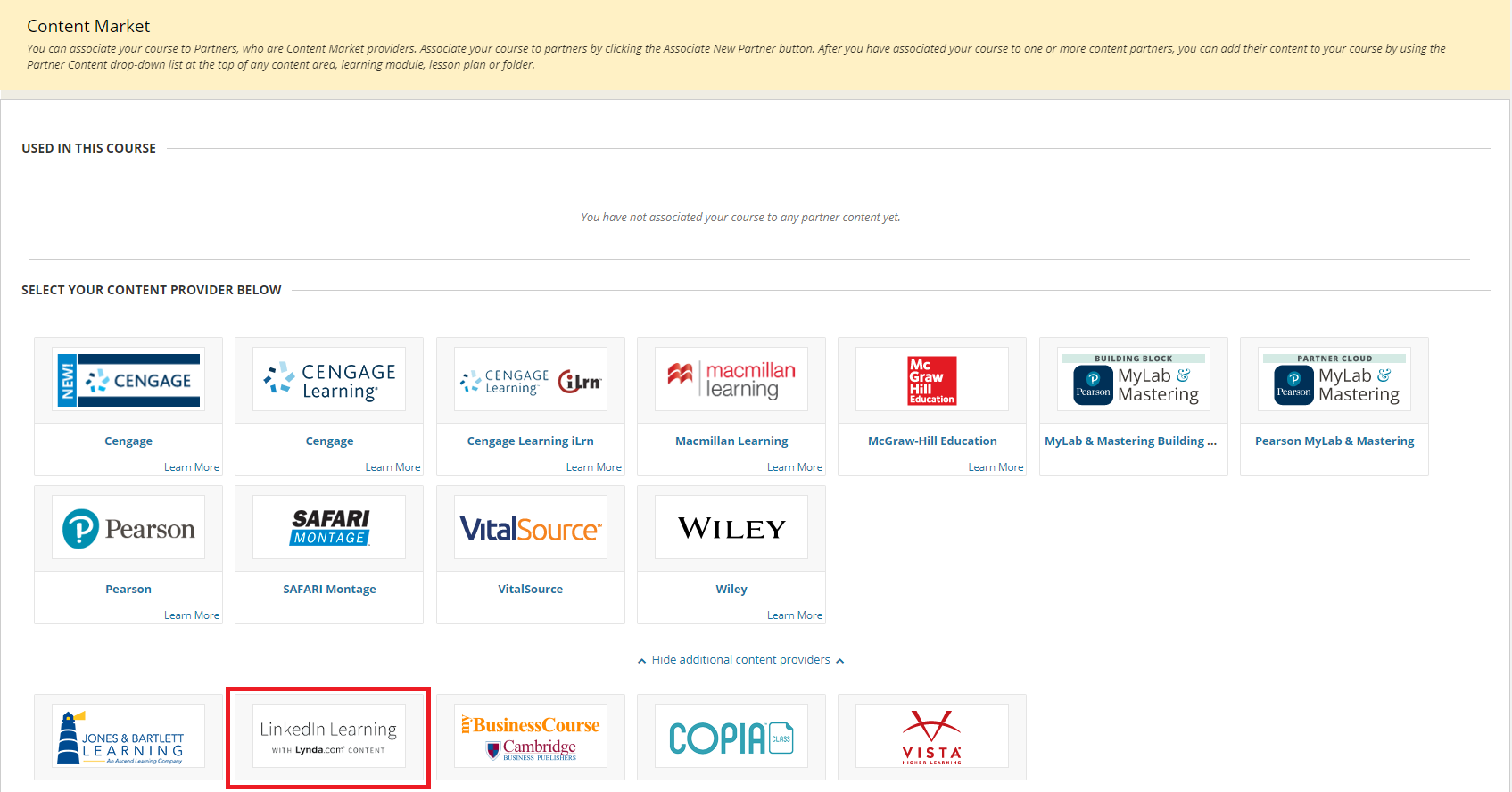Click the Pearson logo image
Viewport: 1512px width, 792px height.
128,528
